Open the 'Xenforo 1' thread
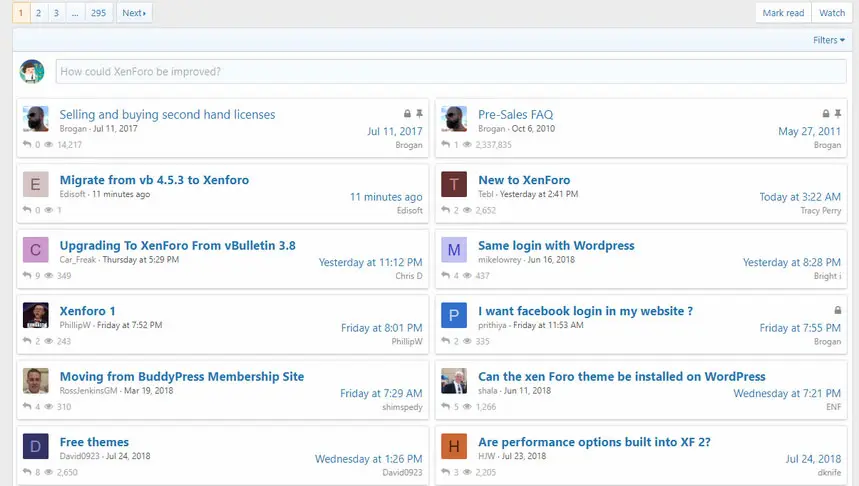859x486 pixels. 87,311
